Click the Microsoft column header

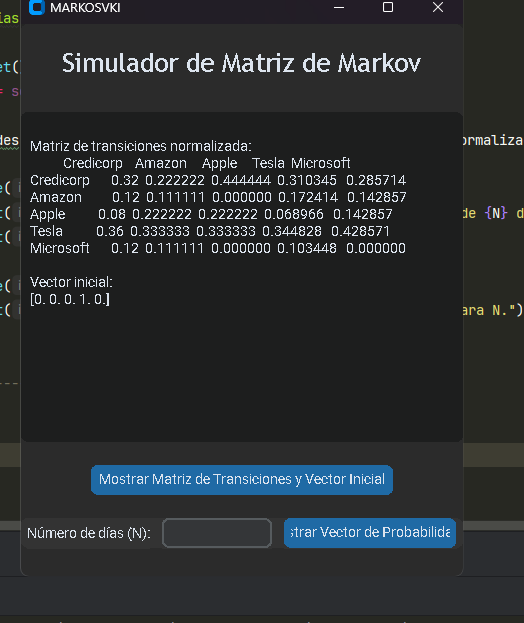(x=321, y=163)
